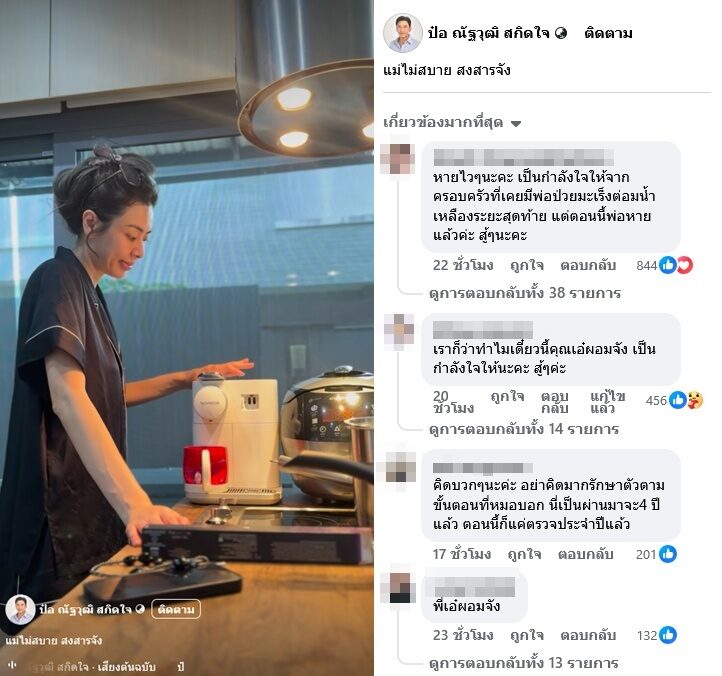Click แก้ไขแล้ว edited label on second comment
Image resolution: width=722 pixels, height=676 pixels.
[608, 402]
